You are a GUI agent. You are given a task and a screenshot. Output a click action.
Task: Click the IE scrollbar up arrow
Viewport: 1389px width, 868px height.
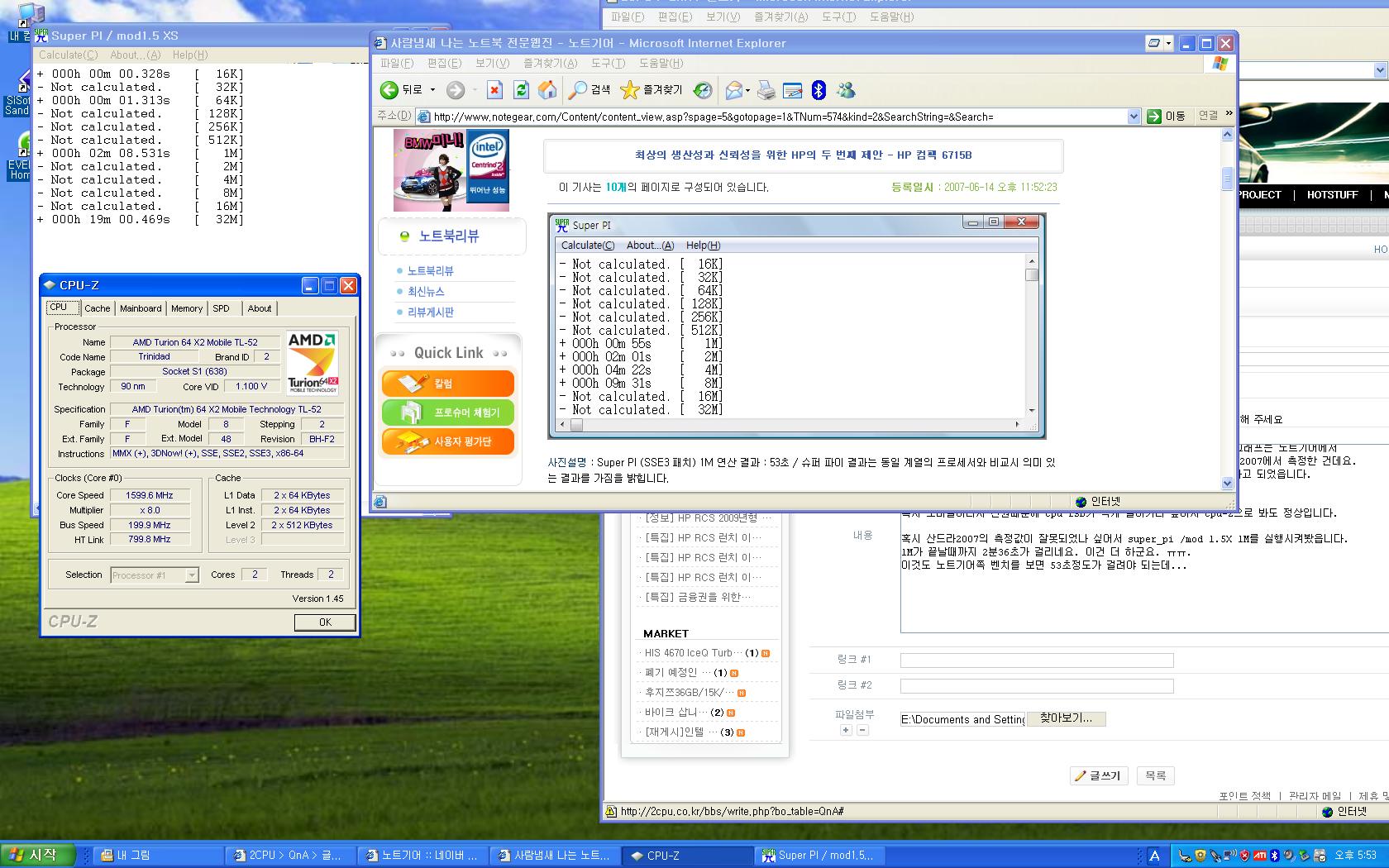click(1227, 134)
